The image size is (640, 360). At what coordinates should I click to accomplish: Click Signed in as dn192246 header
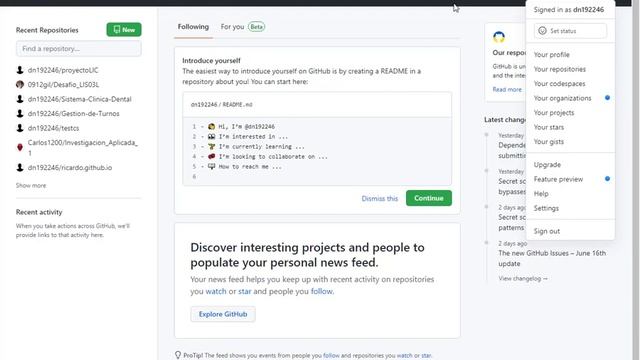click(569, 10)
